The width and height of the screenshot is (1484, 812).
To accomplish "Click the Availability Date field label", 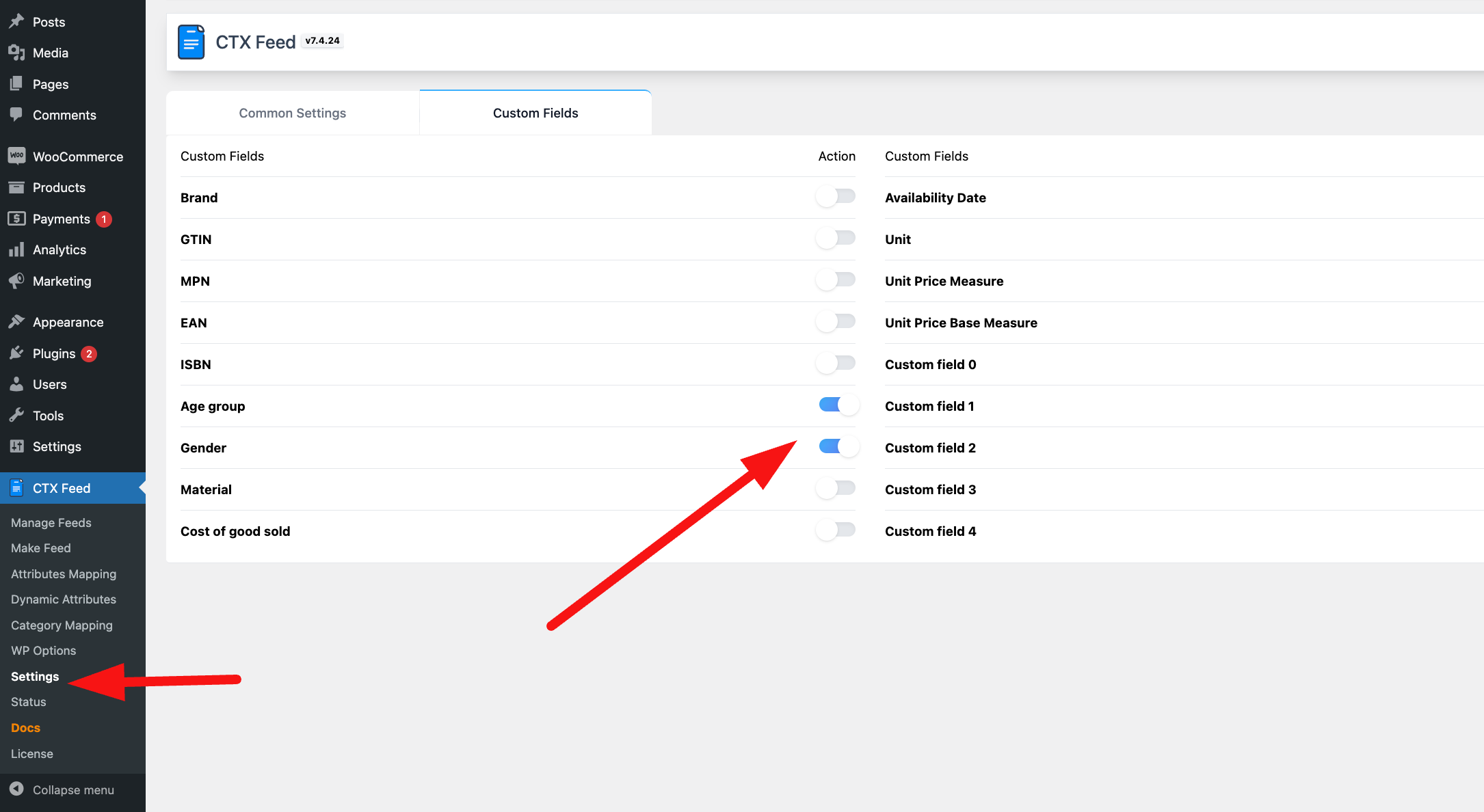I will point(936,198).
